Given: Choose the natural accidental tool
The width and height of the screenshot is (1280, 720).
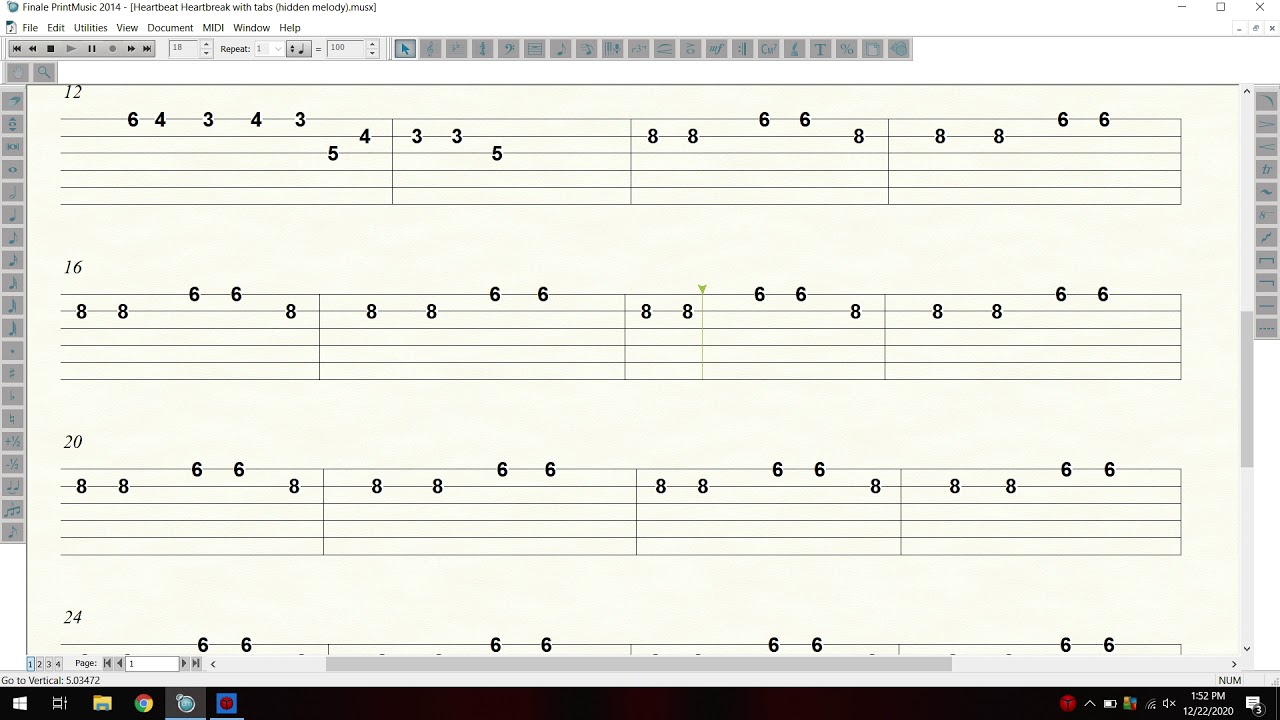Looking at the screenshot, I should [13, 419].
